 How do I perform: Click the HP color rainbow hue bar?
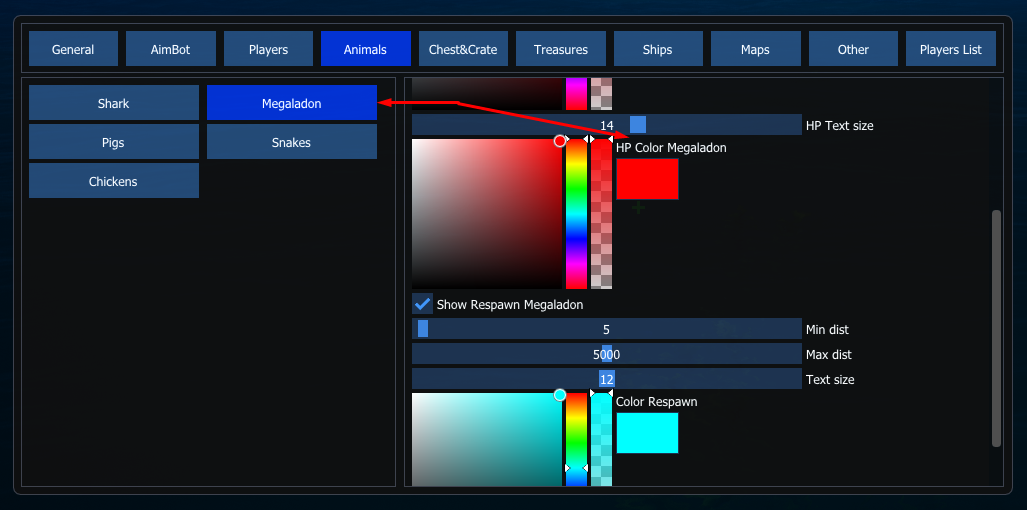[576, 214]
